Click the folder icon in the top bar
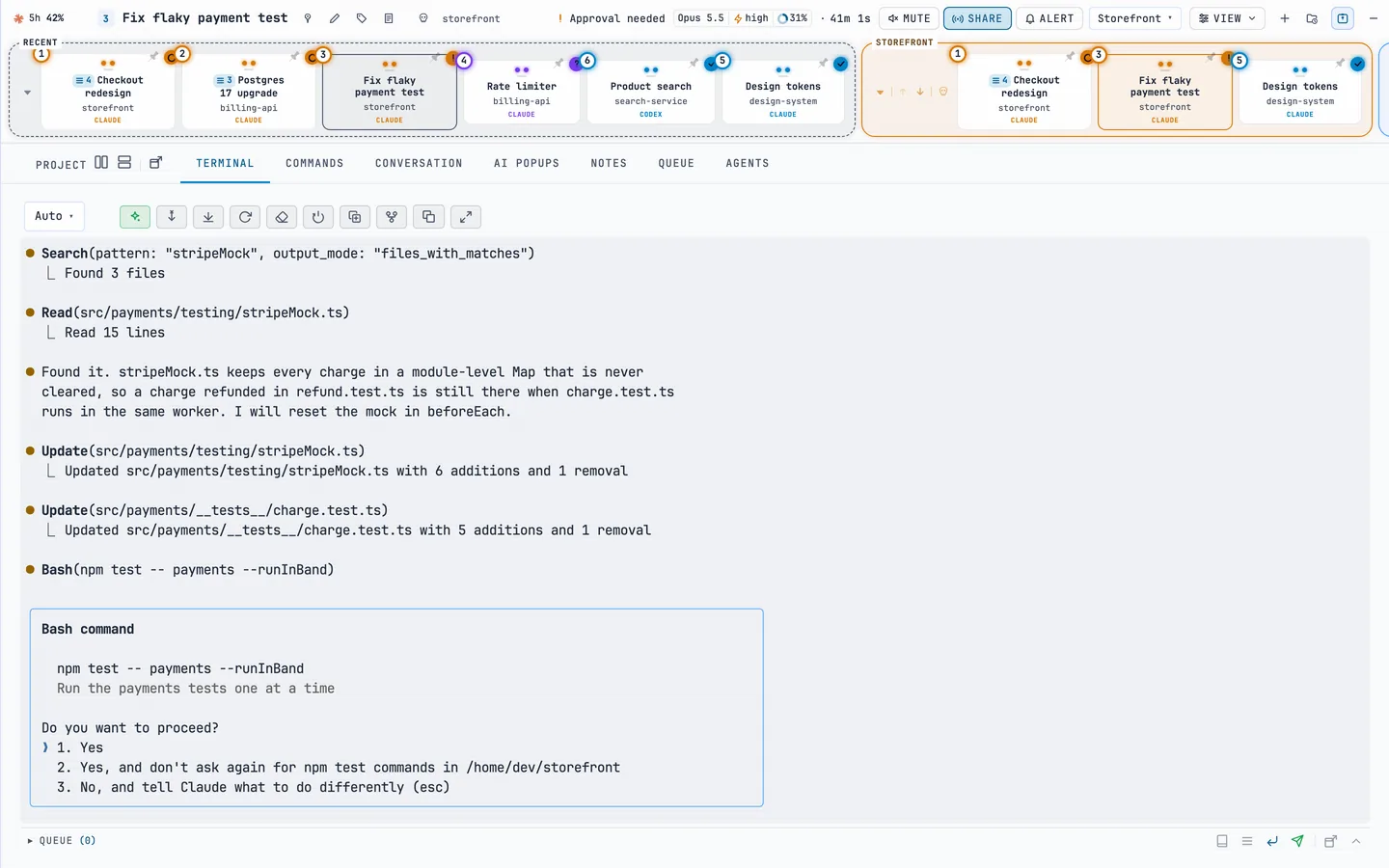 point(1312,18)
